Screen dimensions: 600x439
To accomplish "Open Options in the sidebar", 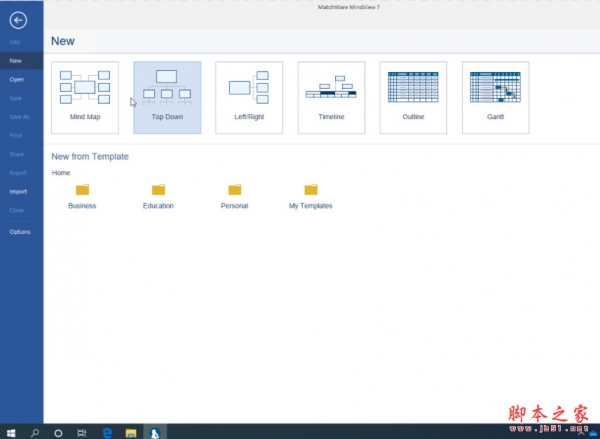I will pyautogui.click(x=22, y=232).
